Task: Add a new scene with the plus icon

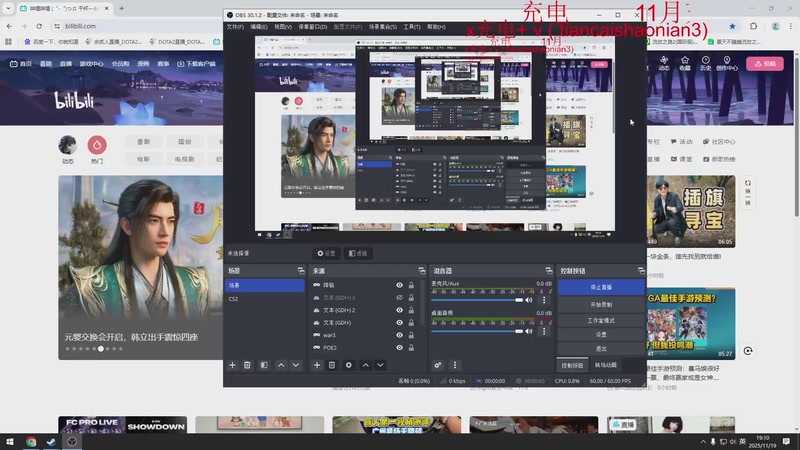Action: click(233, 365)
